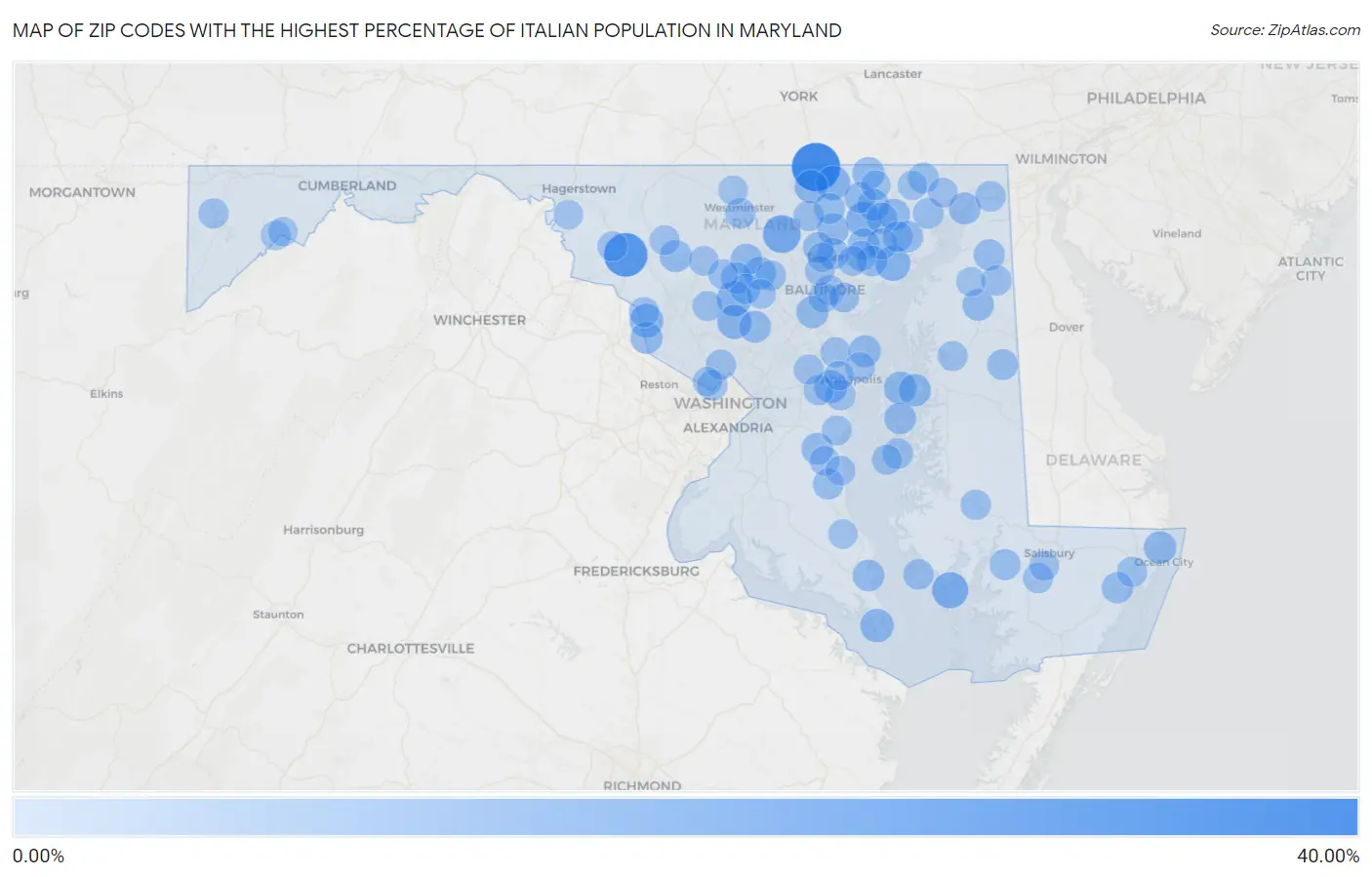The width and height of the screenshot is (1372, 877).
Task: Click the CHARLOTTESVILLE map label
Action: tap(411, 648)
